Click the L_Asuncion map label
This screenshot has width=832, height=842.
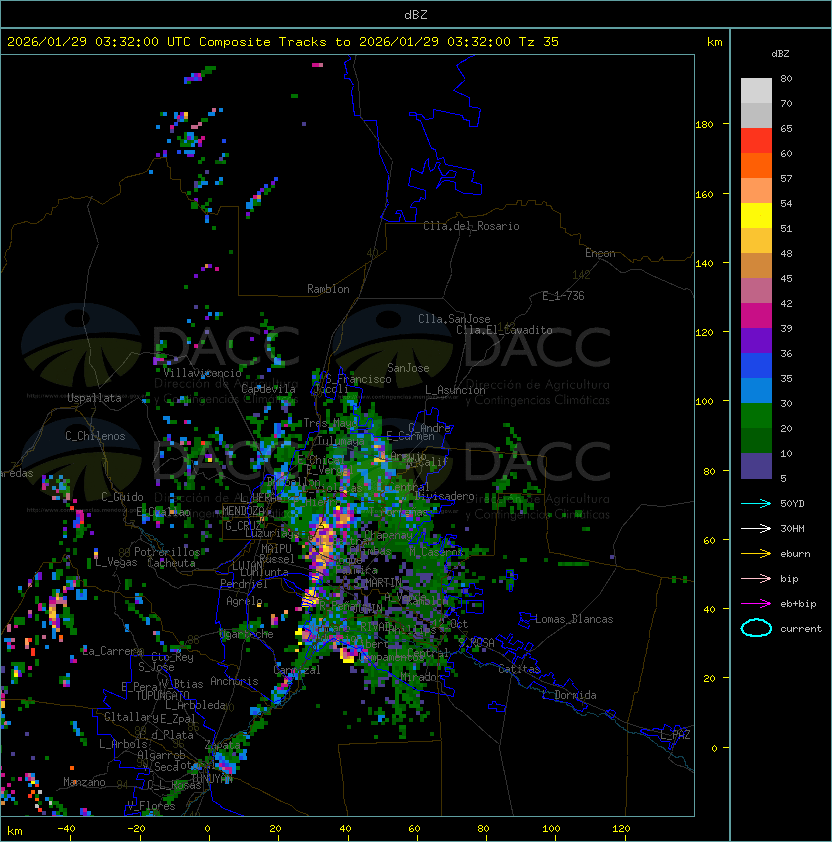pos(455,390)
